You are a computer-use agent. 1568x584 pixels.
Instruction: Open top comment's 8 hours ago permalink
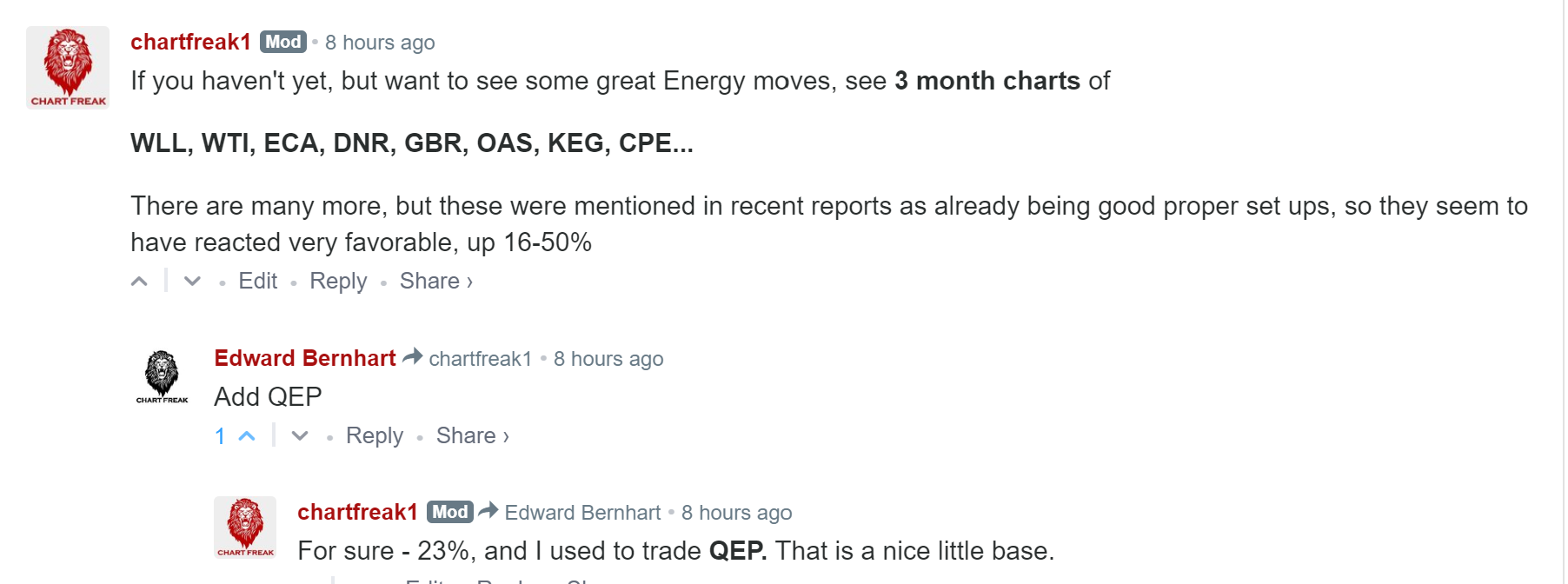coord(380,43)
